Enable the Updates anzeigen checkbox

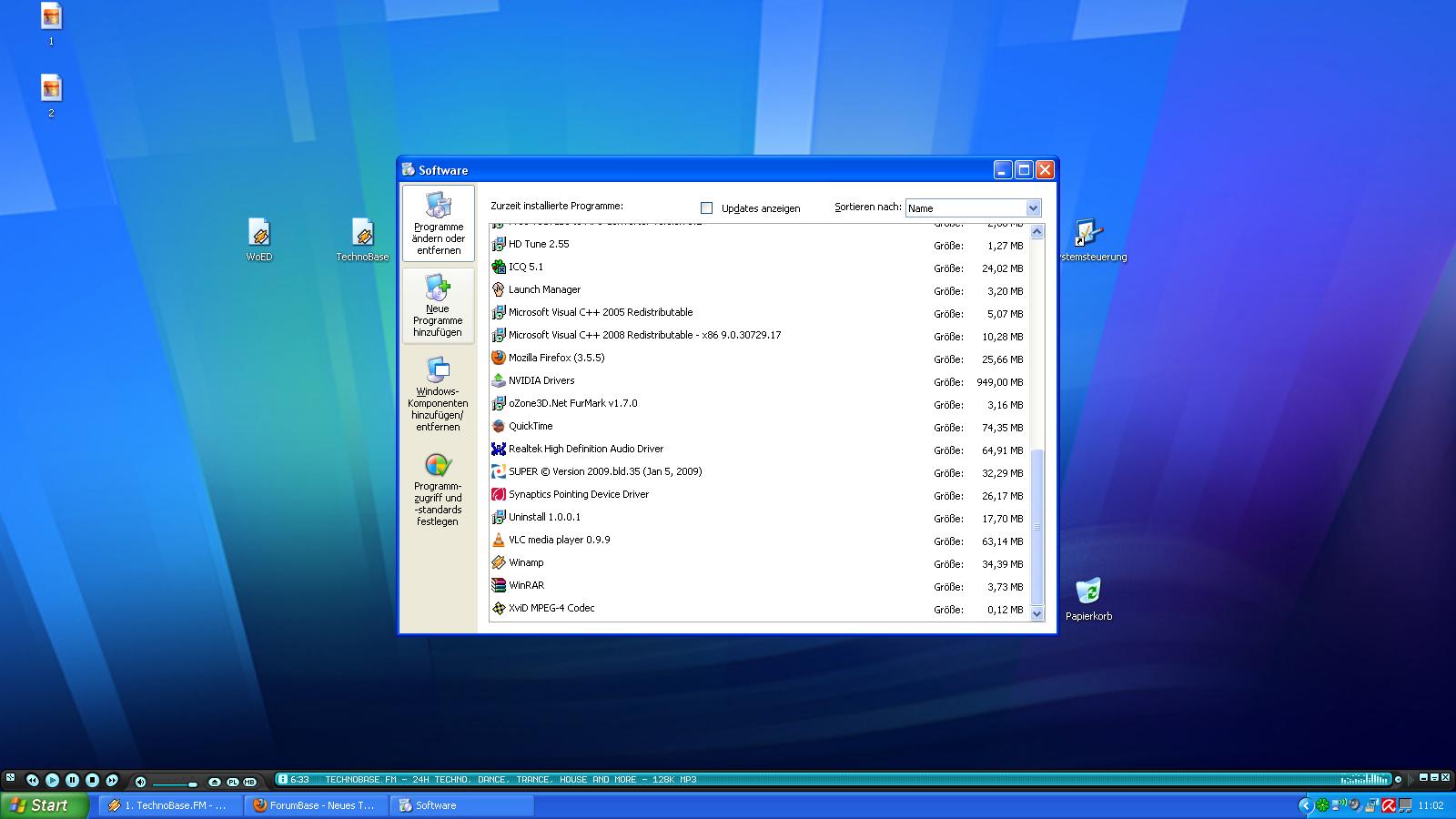(x=706, y=208)
